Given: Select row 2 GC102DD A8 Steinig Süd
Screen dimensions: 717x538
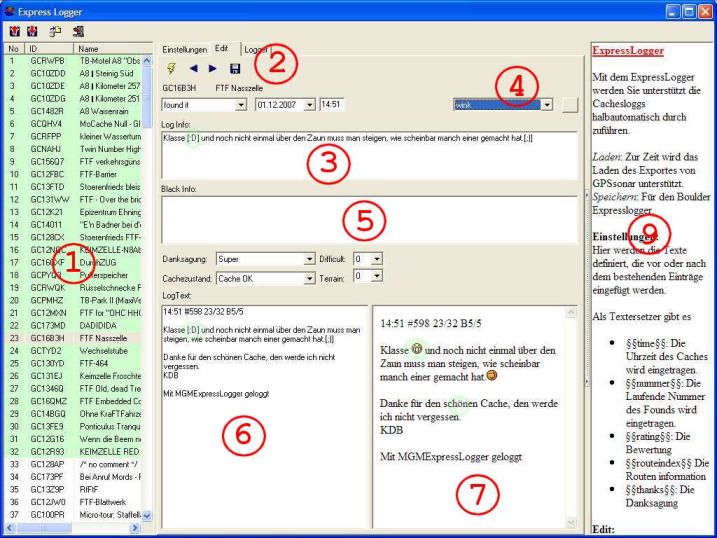Looking at the screenshot, I should click(x=73, y=73).
